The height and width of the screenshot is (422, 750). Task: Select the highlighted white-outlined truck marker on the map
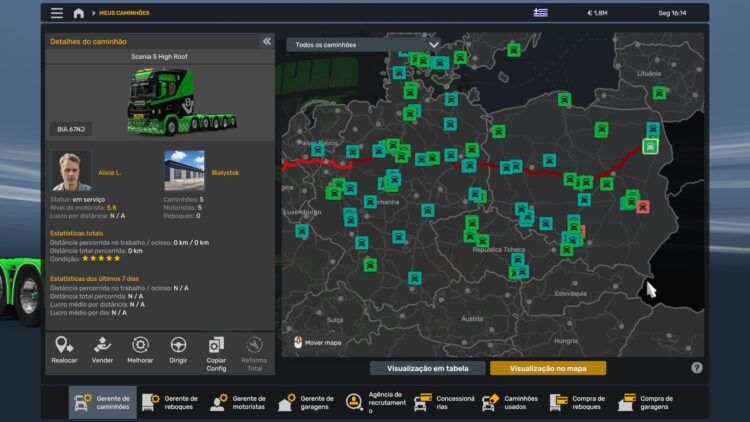[650, 146]
